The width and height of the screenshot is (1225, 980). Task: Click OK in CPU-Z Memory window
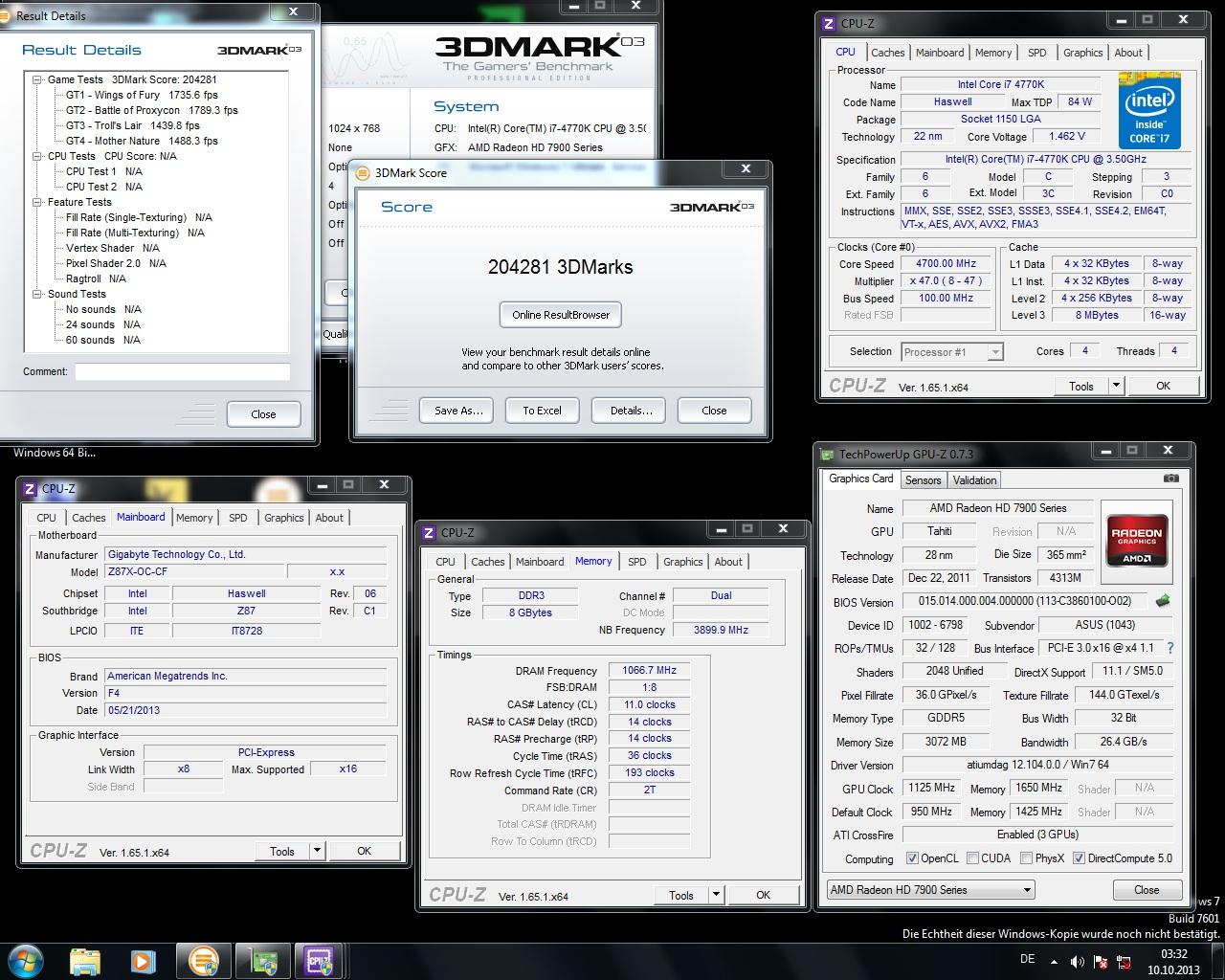point(763,895)
